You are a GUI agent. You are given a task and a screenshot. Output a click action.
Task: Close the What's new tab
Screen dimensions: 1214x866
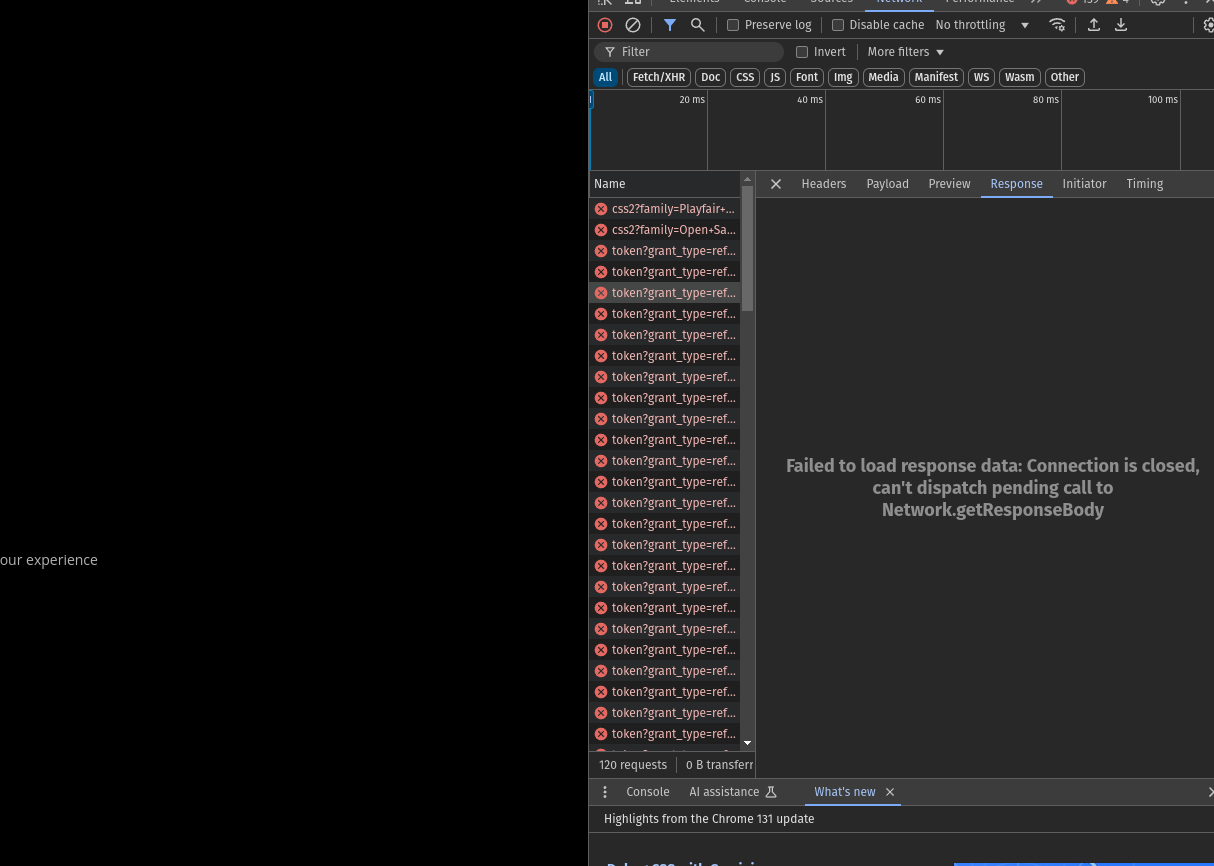[890, 792]
